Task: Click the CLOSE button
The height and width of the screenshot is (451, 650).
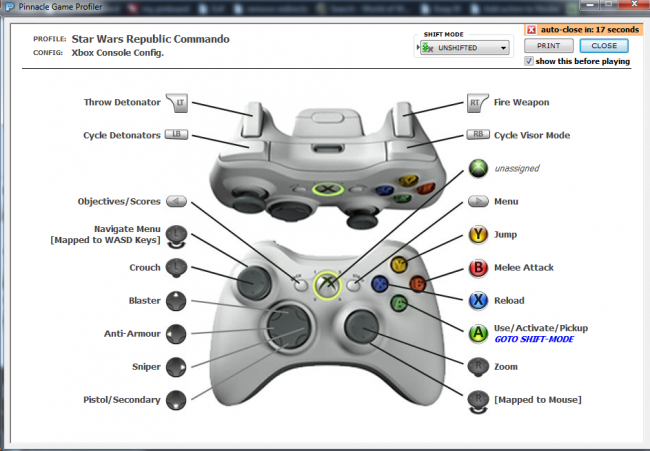Action: 604,46
